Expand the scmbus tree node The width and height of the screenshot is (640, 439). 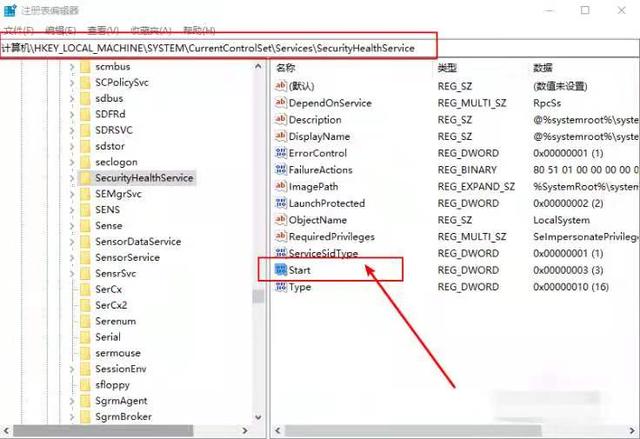tap(72, 67)
